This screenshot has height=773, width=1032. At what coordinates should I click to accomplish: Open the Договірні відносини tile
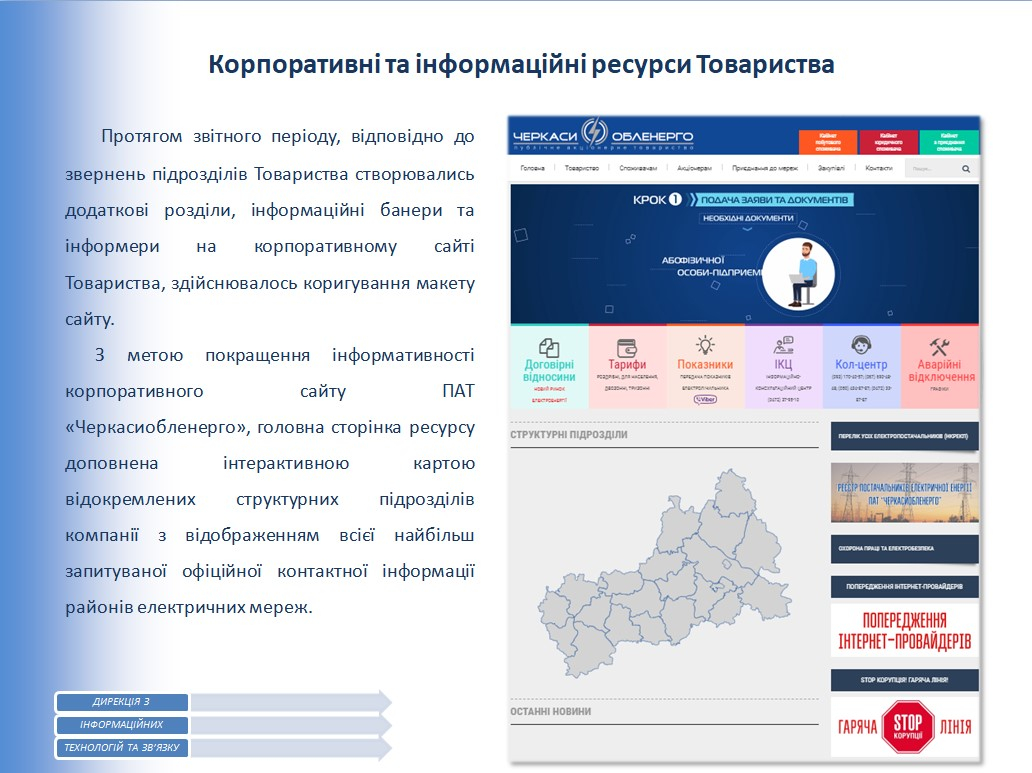[549, 366]
